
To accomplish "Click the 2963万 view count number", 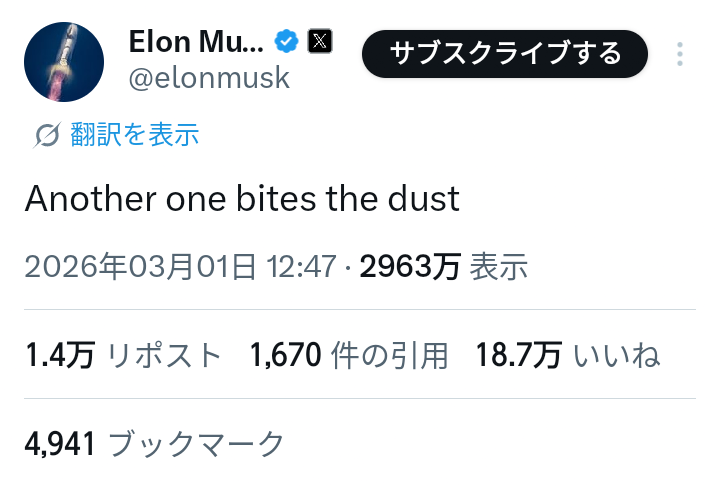I will tap(410, 266).
